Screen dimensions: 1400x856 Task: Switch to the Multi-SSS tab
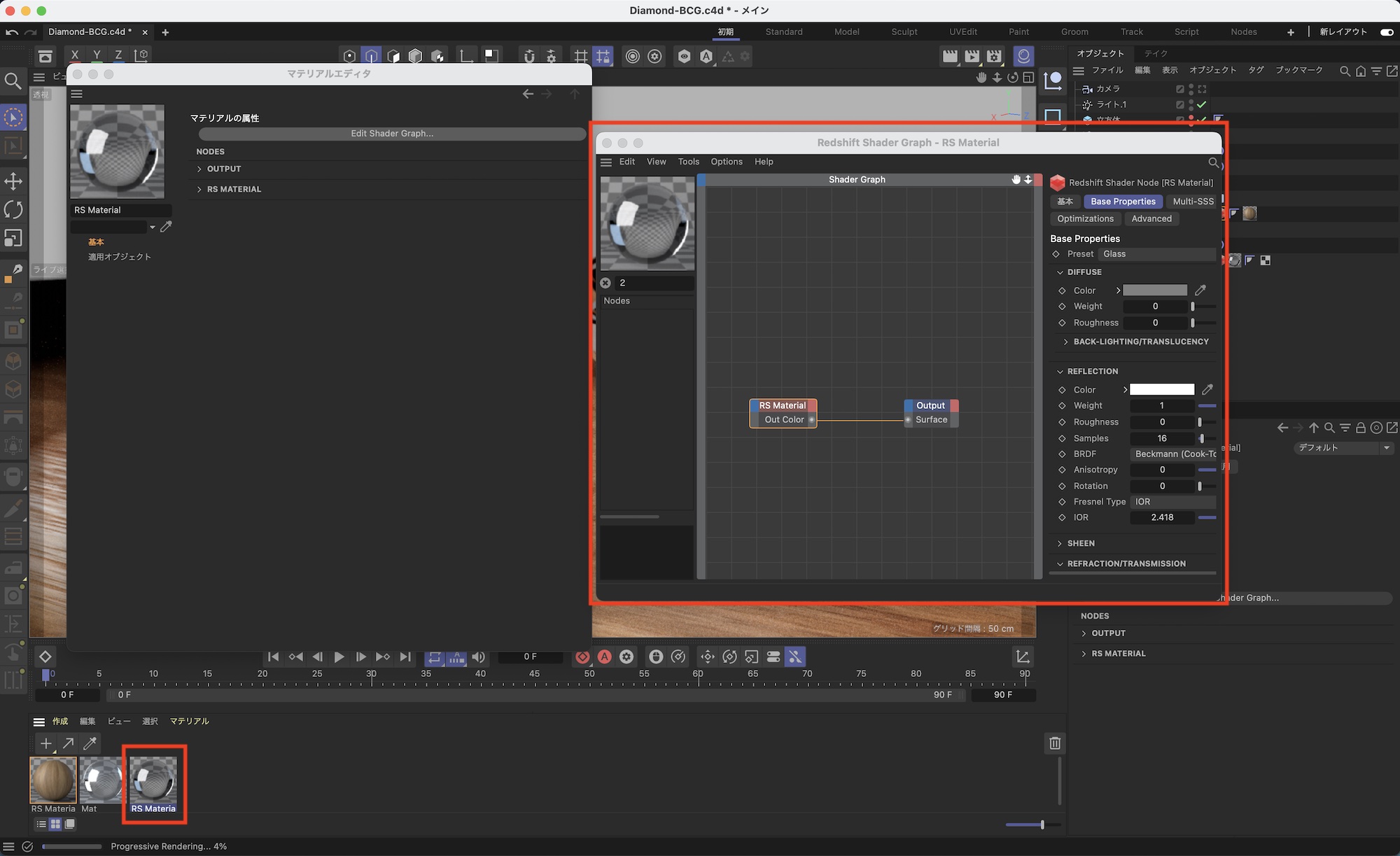pyautogui.click(x=1193, y=202)
